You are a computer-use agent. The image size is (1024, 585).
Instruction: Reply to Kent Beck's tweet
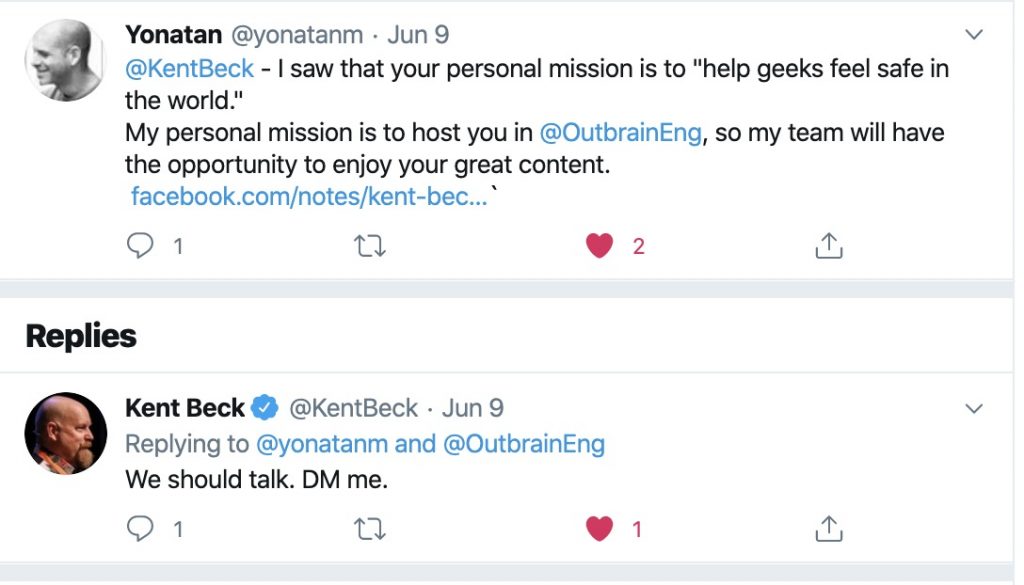[x=141, y=528]
